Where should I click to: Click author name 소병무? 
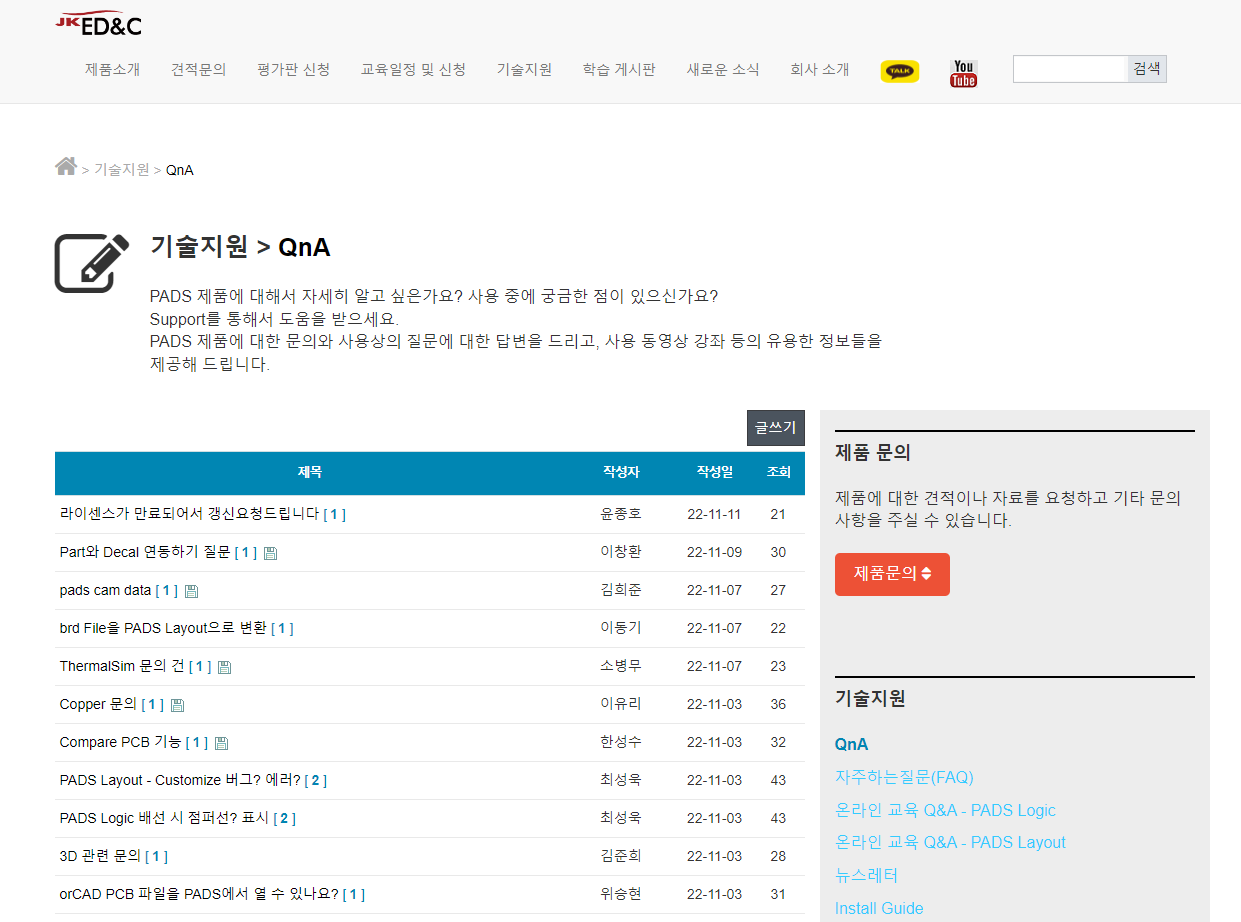point(621,666)
